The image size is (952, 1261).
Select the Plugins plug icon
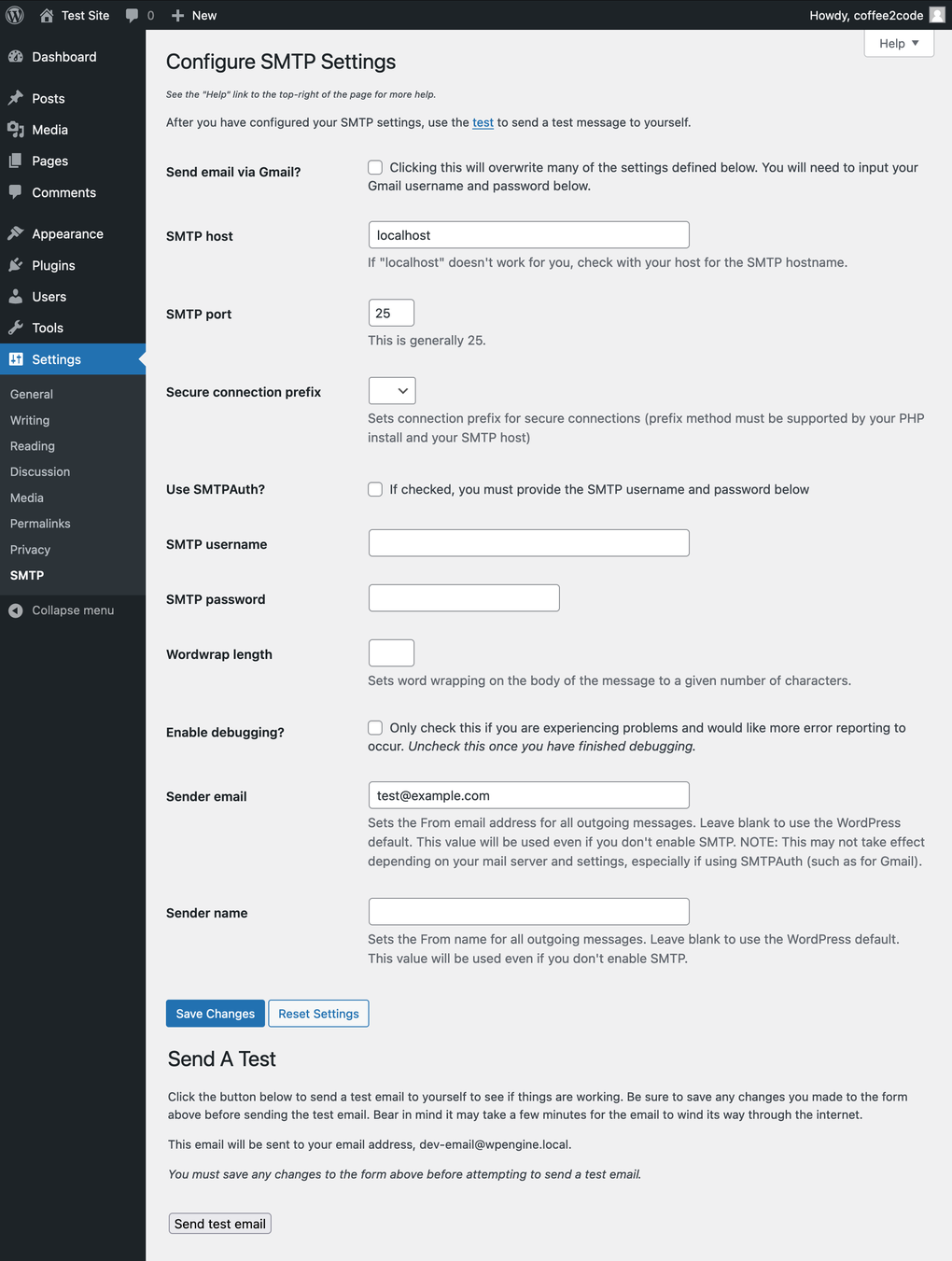[x=17, y=265]
